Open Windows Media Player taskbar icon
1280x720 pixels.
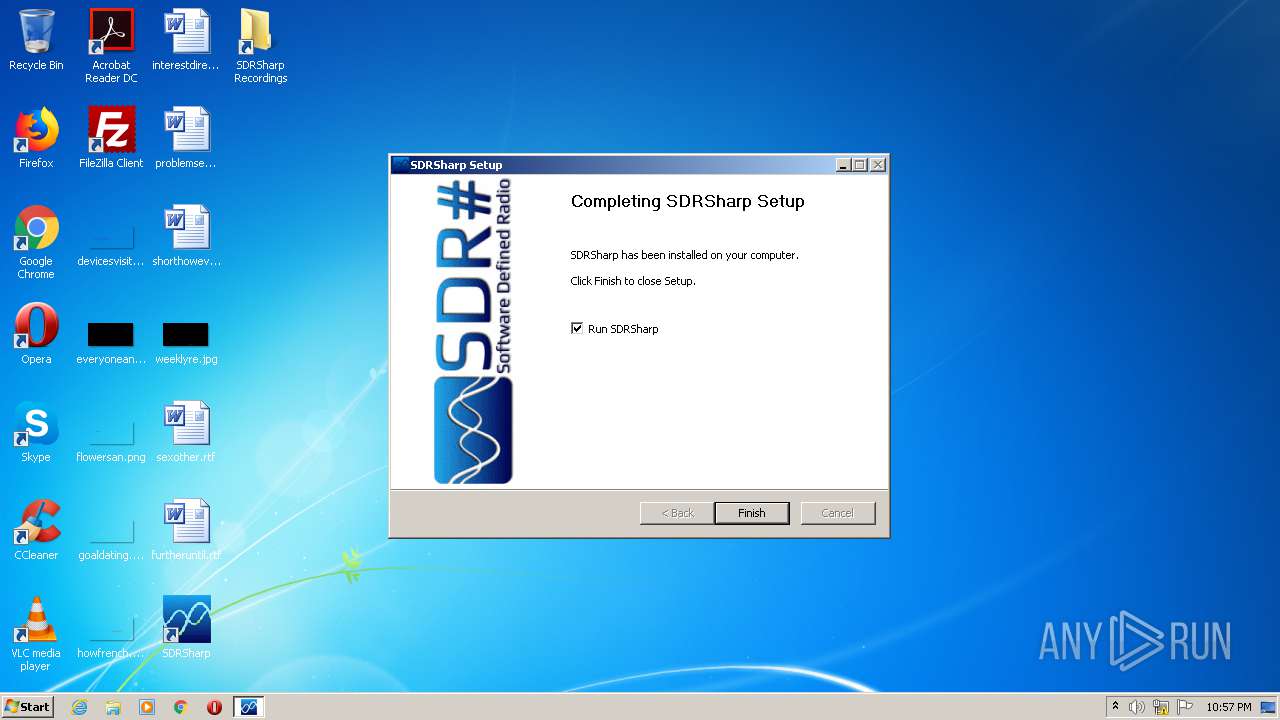(147, 707)
